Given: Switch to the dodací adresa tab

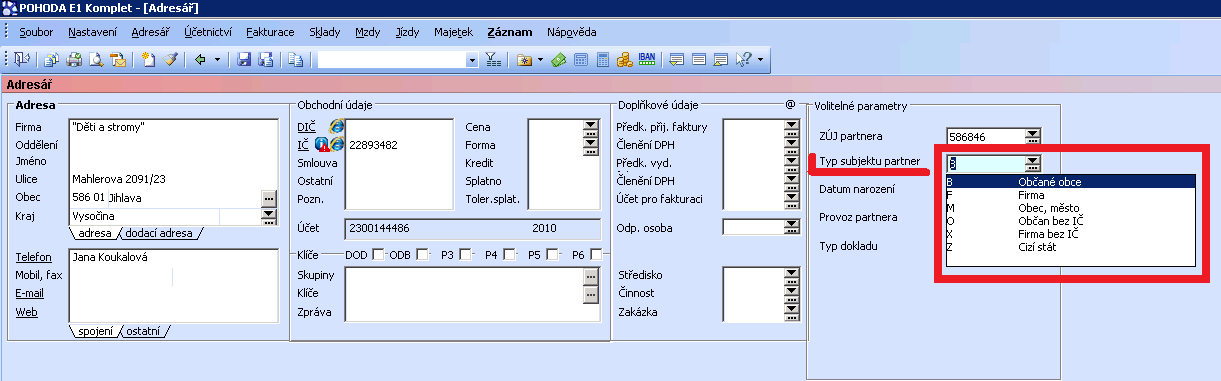Looking at the screenshot, I should [160, 233].
